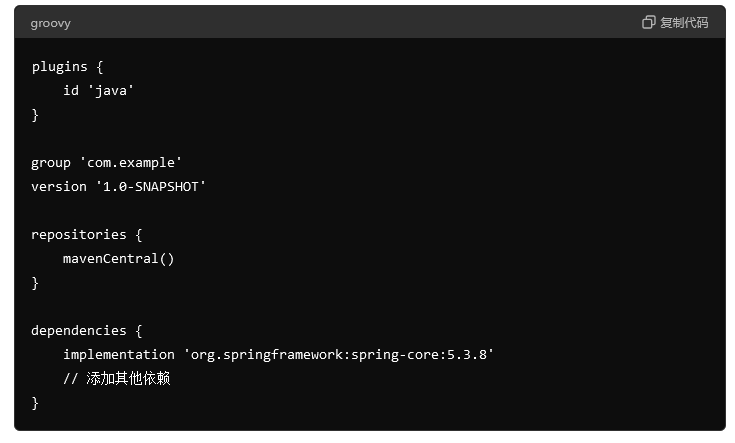
Task: Click the word 'version' in code
Action: (x=59, y=187)
